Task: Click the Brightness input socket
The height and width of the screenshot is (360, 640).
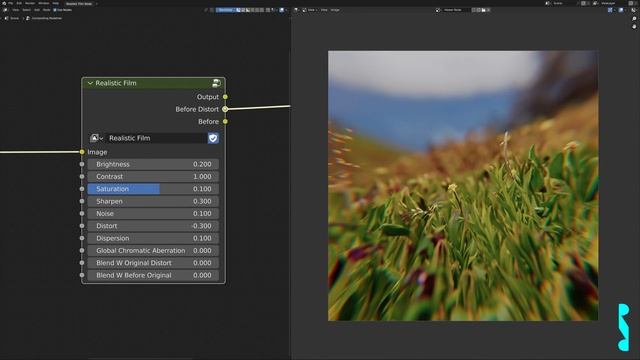Action: pos(82,164)
